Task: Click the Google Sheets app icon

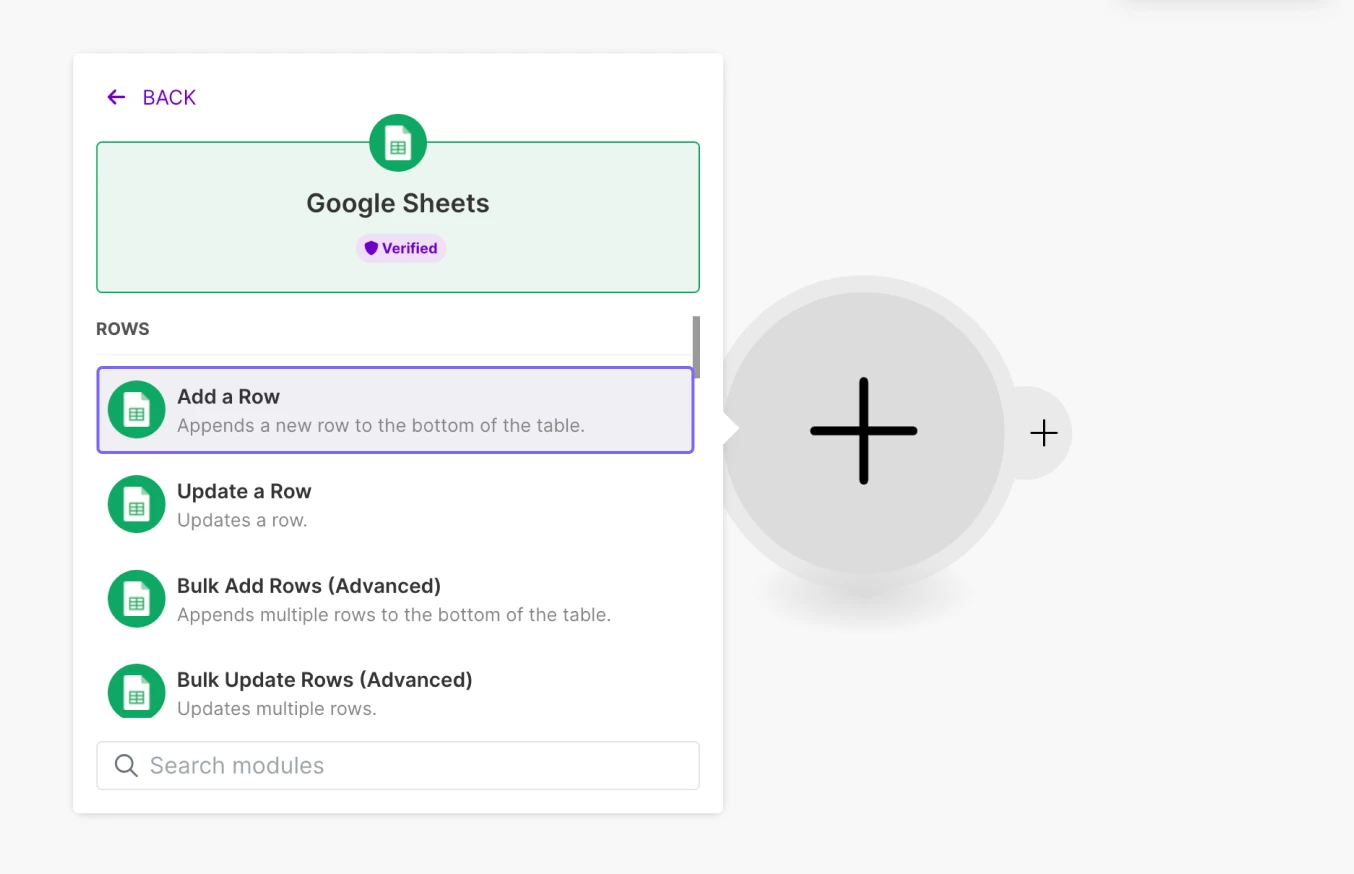Action: [x=397, y=142]
